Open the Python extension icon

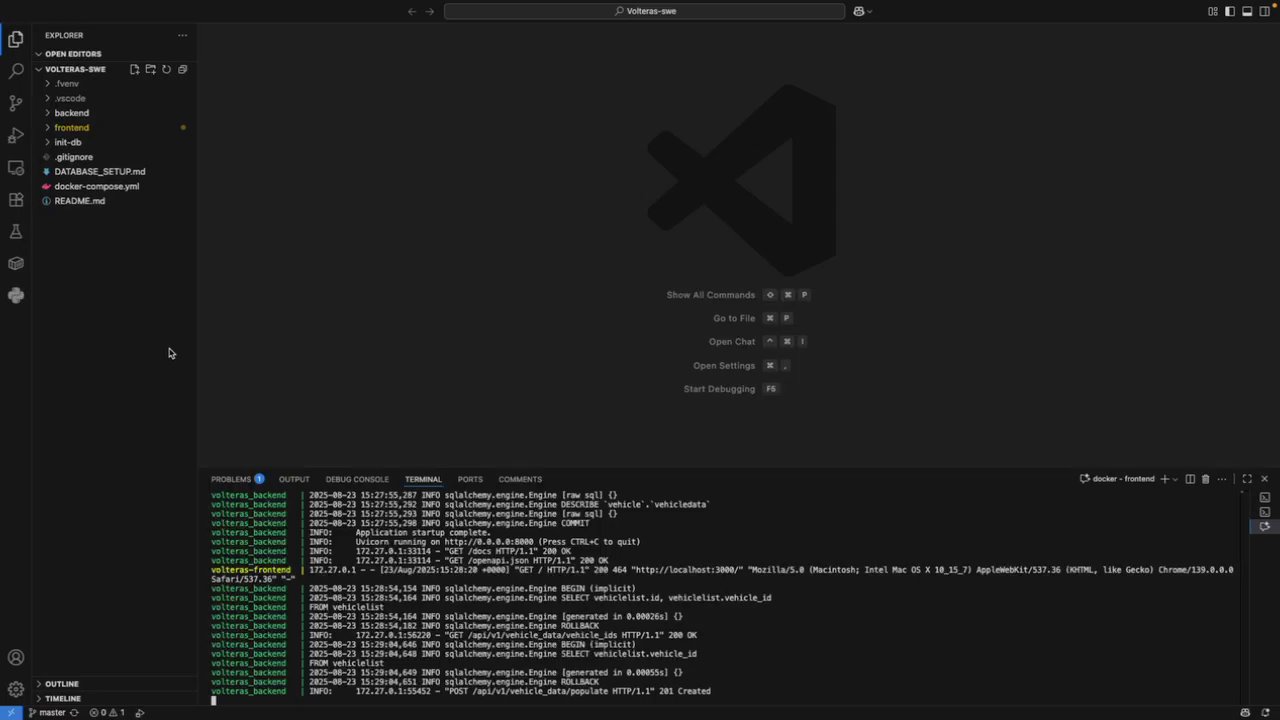click(x=15, y=295)
